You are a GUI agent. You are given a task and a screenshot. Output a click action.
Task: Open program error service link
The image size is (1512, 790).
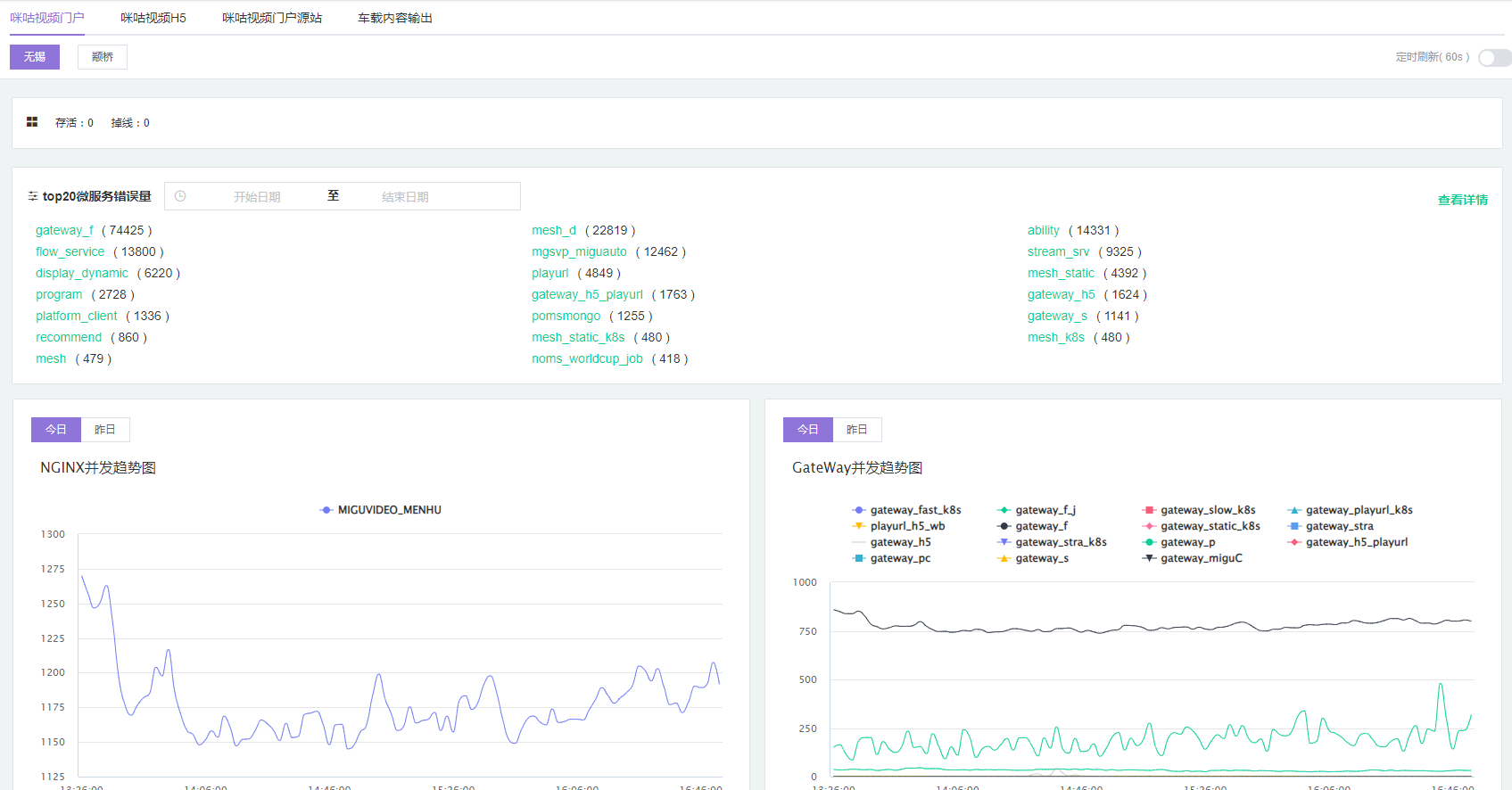click(59, 294)
